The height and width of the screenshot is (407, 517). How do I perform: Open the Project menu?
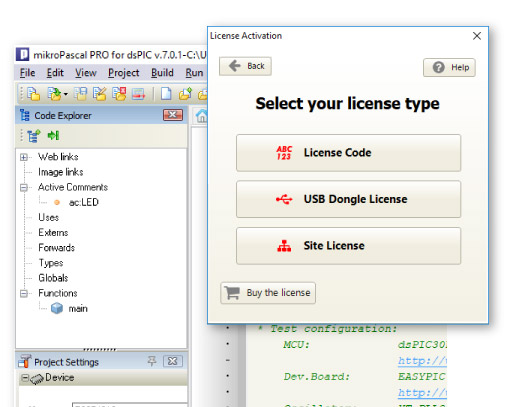pyautogui.click(x=124, y=73)
